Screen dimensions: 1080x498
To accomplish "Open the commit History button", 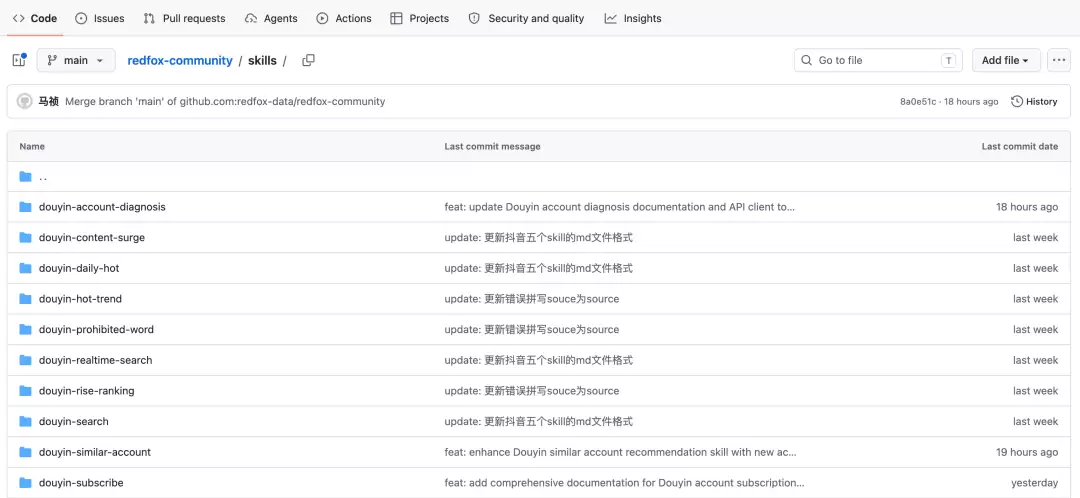I will [1034, 101].
